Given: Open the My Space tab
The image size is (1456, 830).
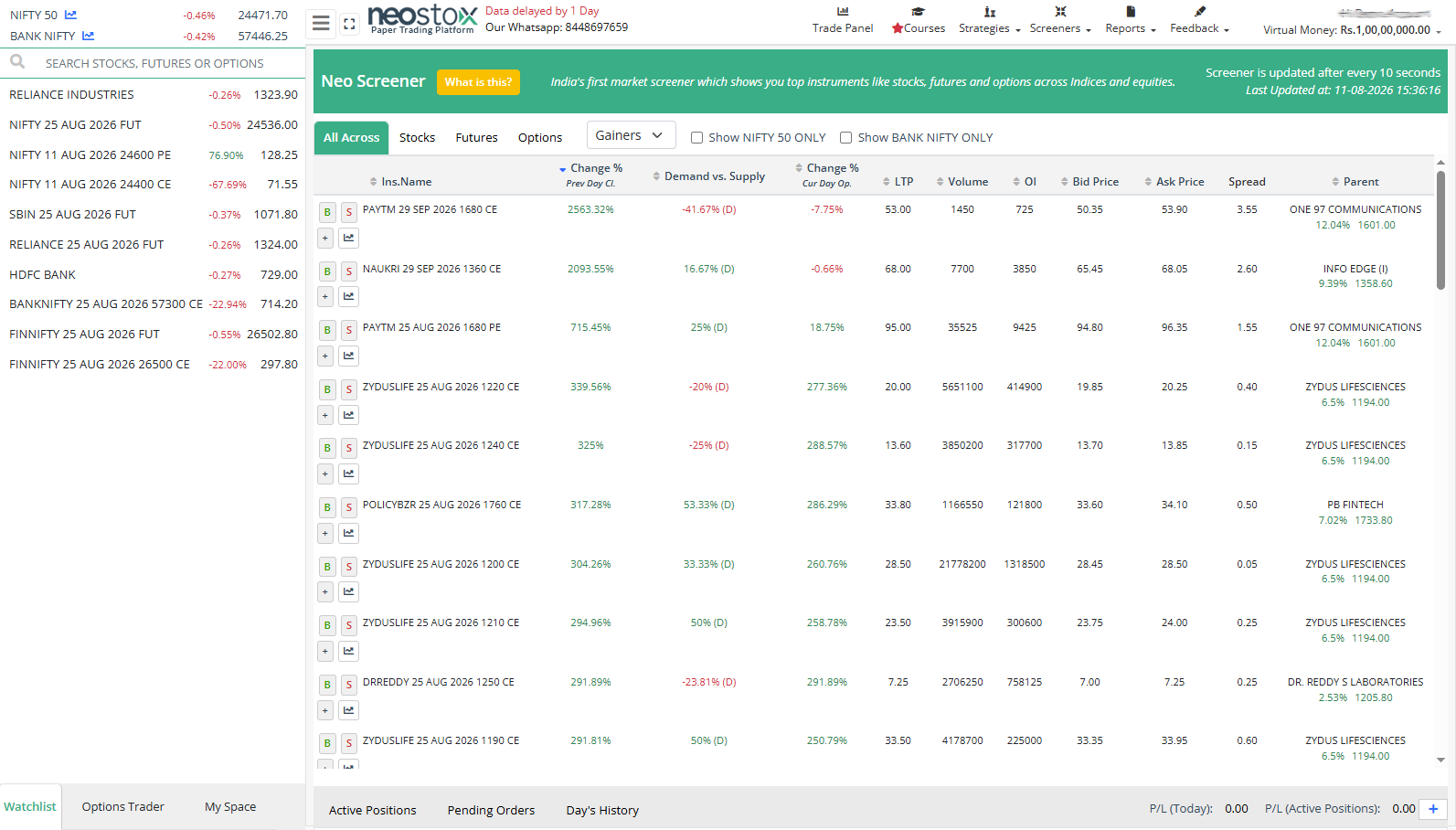Looking at the screenshot, I should coord(230,807).
